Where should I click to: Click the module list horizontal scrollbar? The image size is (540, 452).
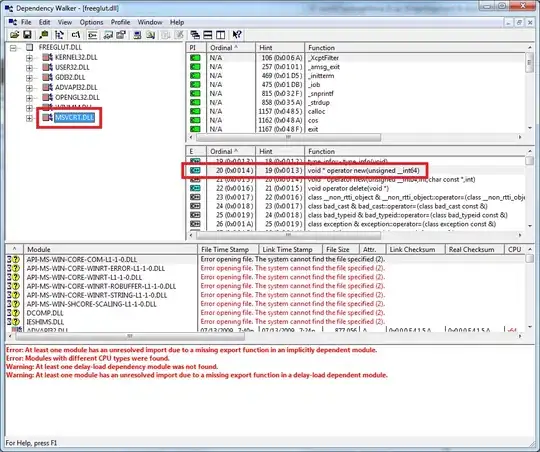pyautogui.click(x=130, y=336)
